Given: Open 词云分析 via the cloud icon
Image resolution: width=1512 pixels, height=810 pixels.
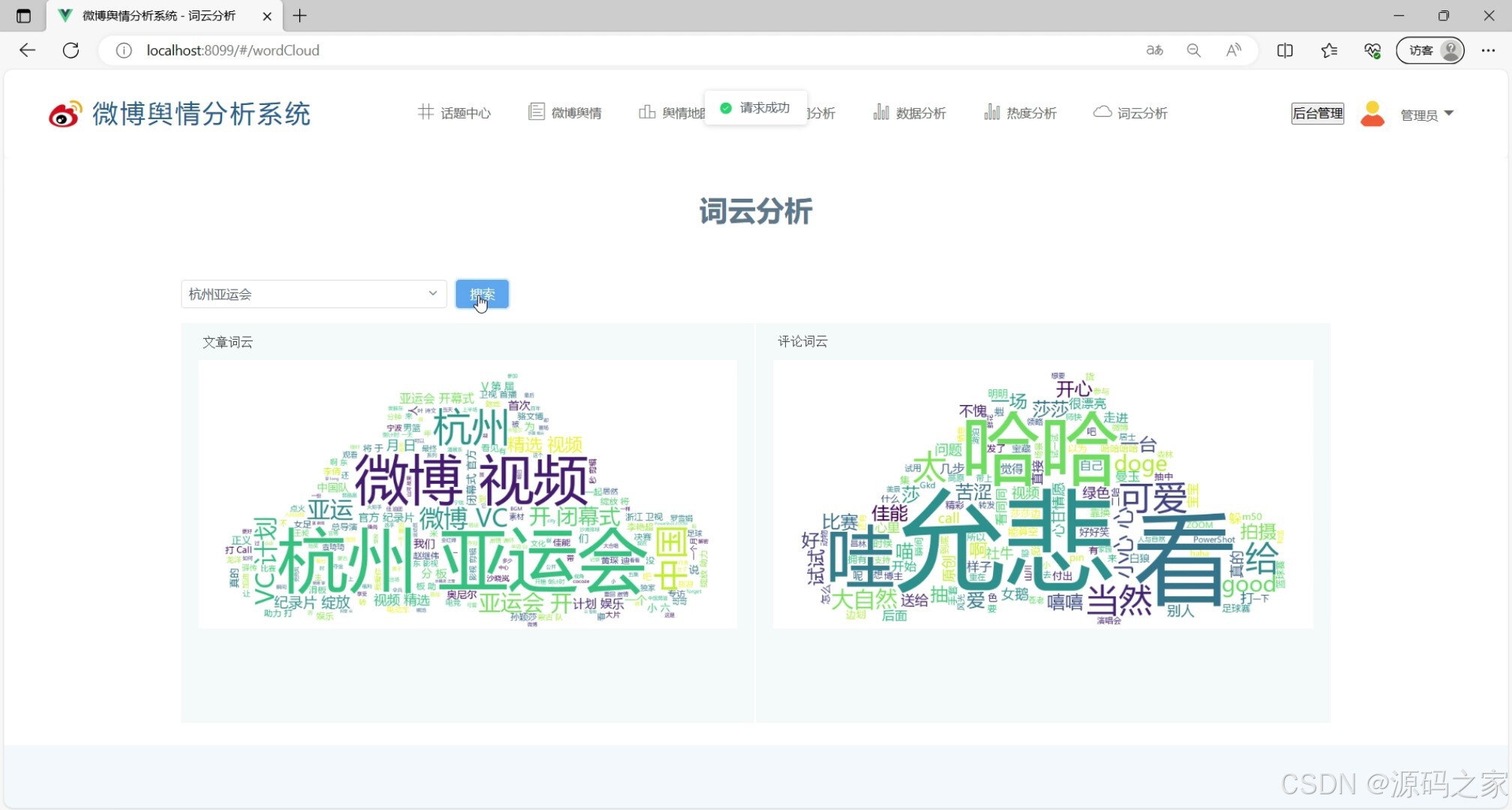Looking at the screenshot, I should point(1102,111).
